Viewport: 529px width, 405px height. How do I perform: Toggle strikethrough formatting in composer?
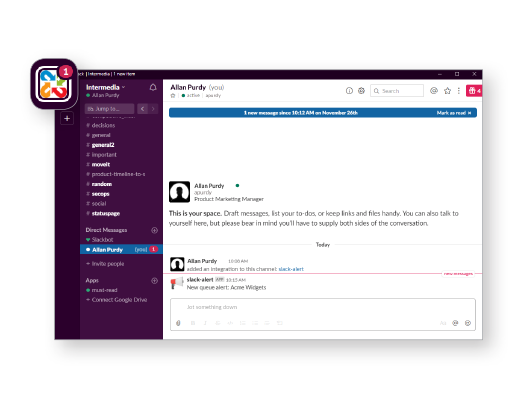[218, 323]
